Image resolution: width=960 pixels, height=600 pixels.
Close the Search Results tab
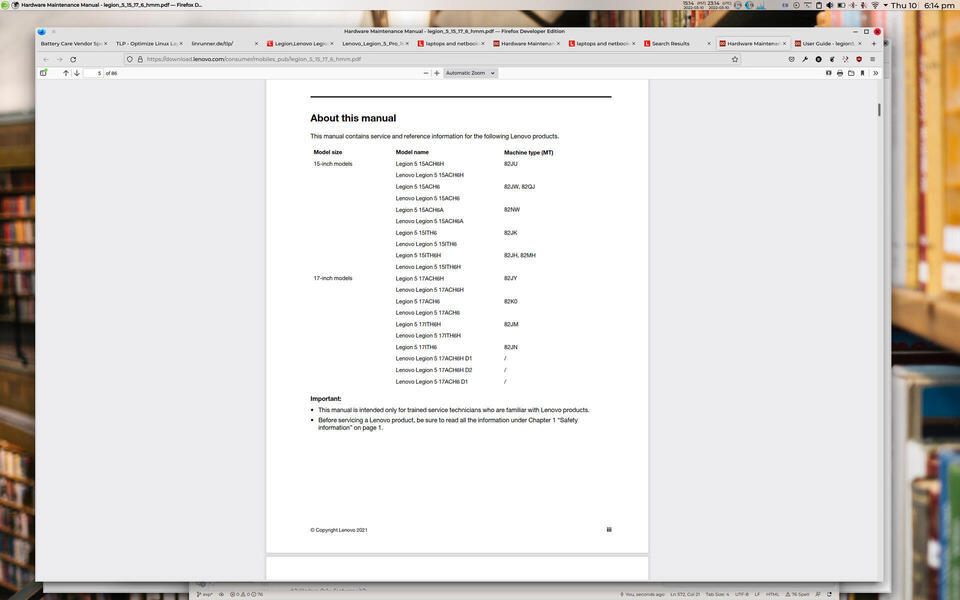coord(709,43)
